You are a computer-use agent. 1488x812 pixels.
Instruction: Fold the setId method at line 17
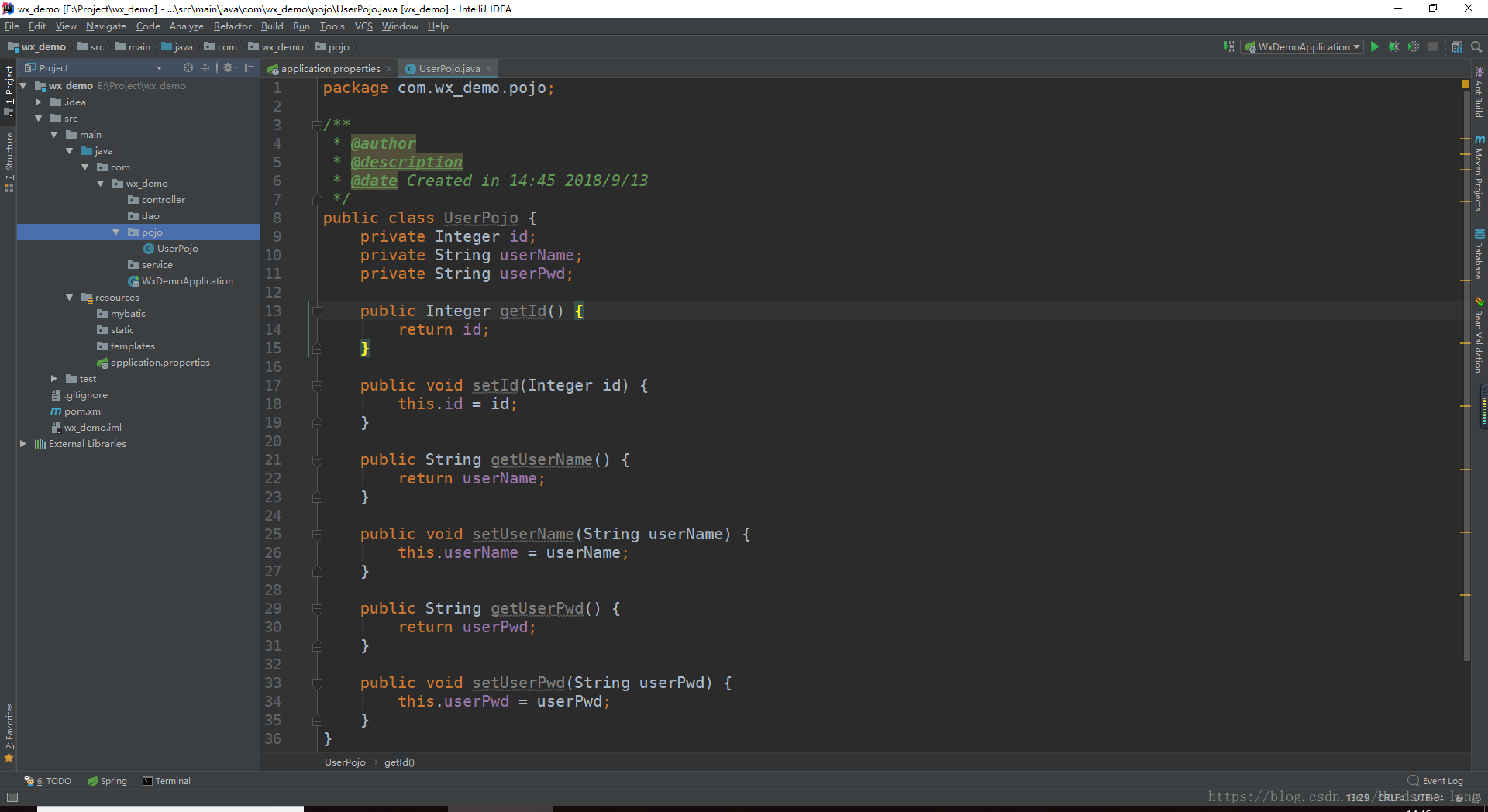pos(317,386)
